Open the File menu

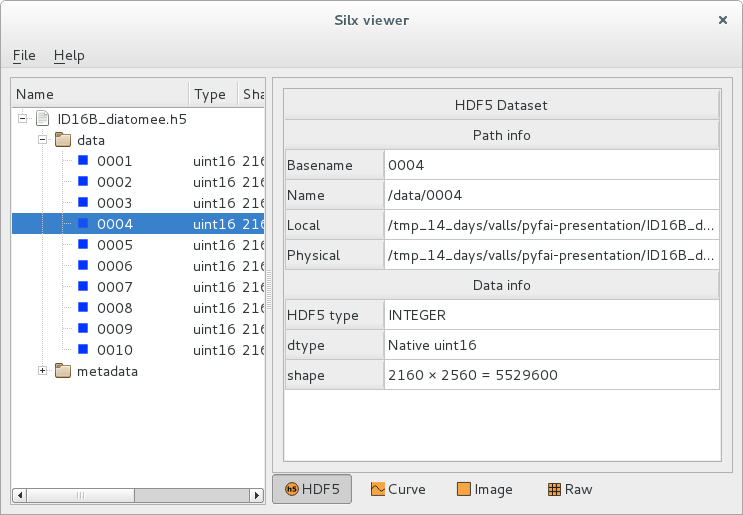coord(24,55)
